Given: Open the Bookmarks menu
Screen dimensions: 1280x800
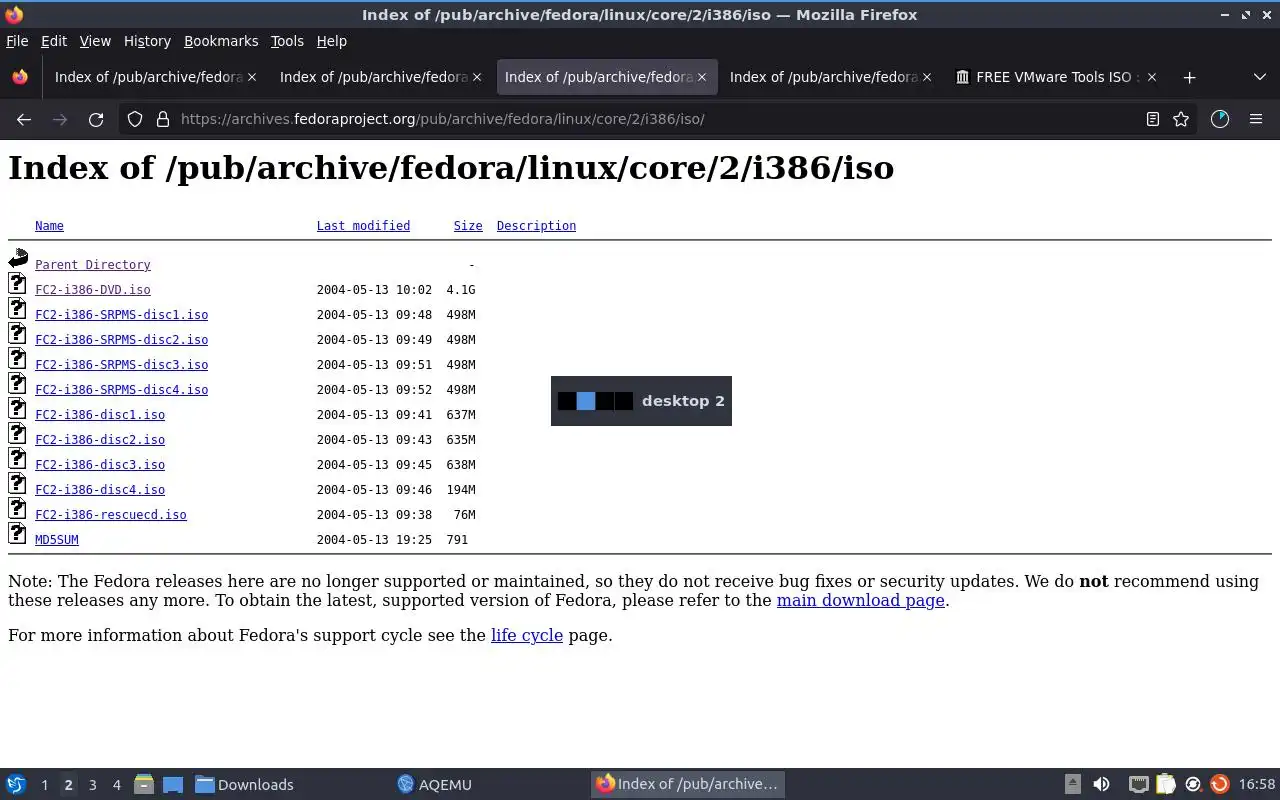Looking at the screenshot, I should click(221, 41).
